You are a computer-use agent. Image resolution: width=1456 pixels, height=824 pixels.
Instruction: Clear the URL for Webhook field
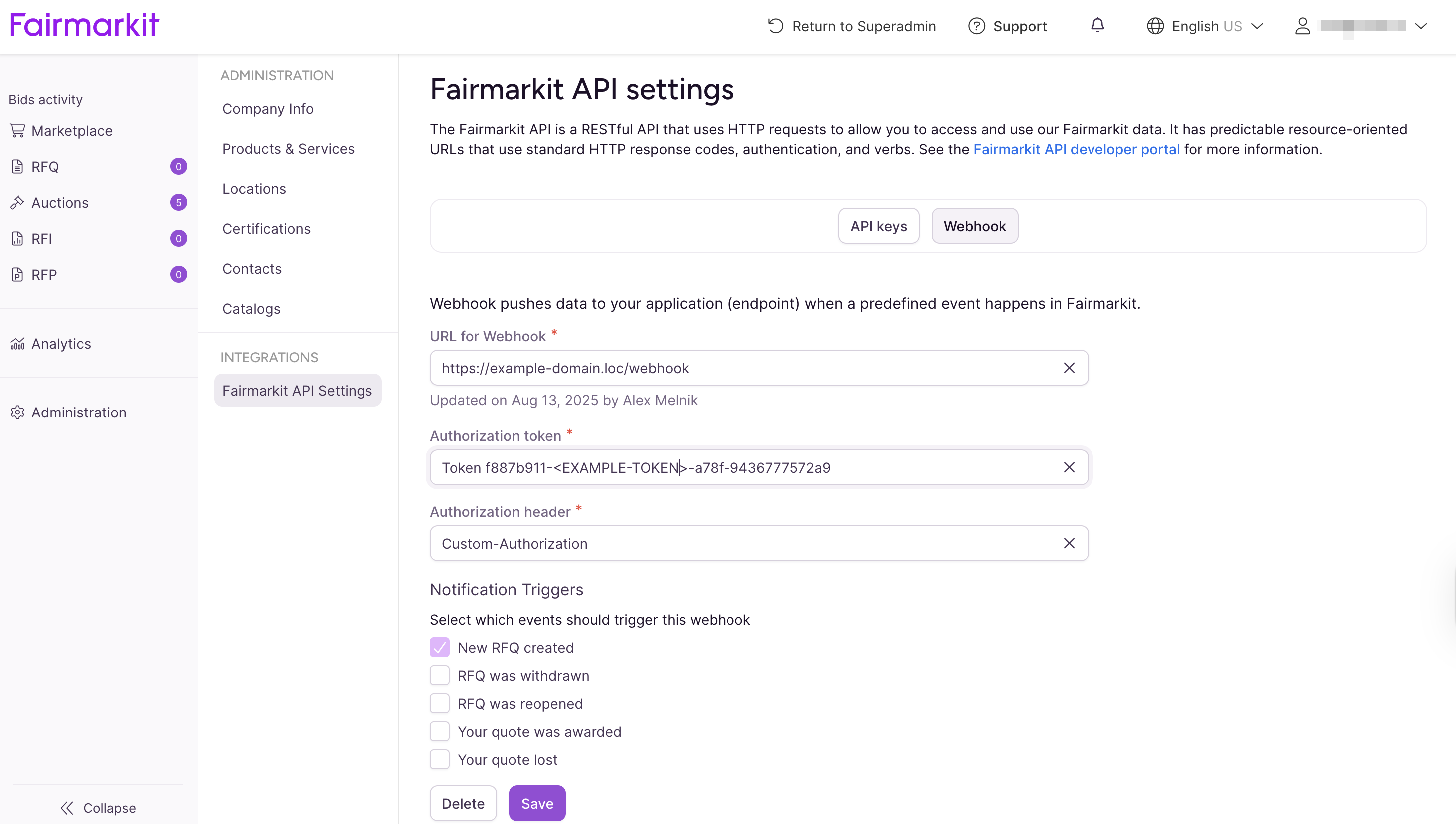[1069, 368]
